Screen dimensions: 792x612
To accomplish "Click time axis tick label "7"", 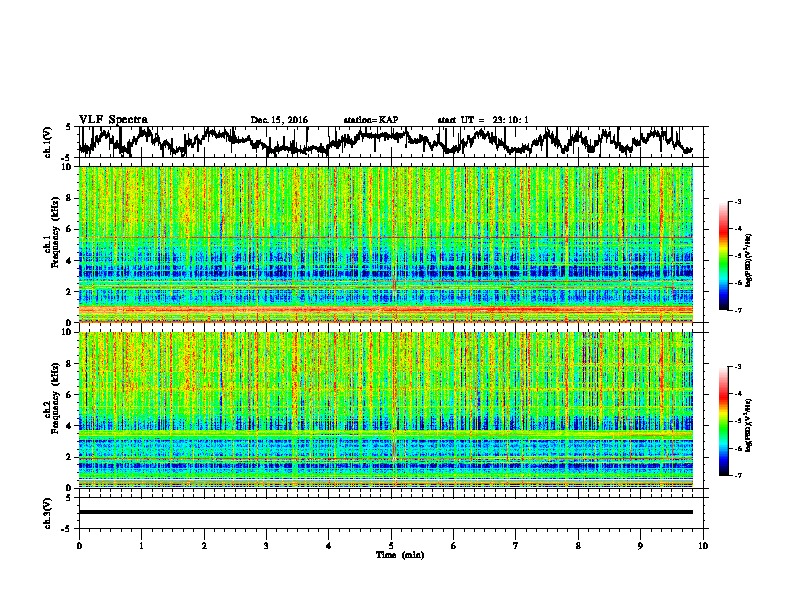I will (516, 546).
